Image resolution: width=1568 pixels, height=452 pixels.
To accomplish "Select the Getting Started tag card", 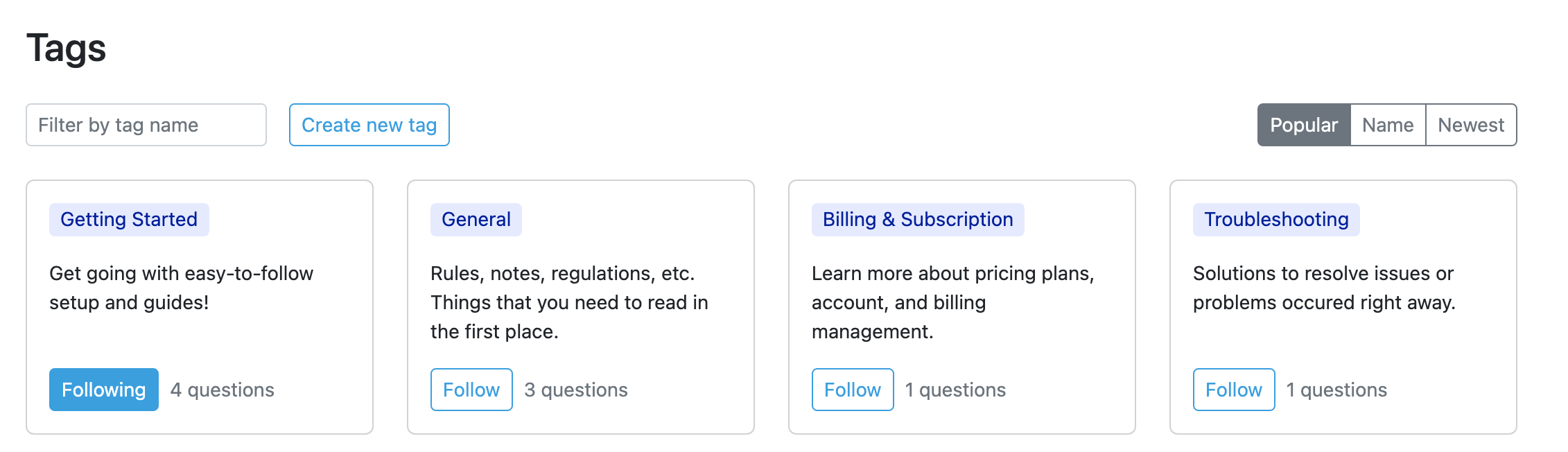I will pyautogui.click(x=200, y=305).
